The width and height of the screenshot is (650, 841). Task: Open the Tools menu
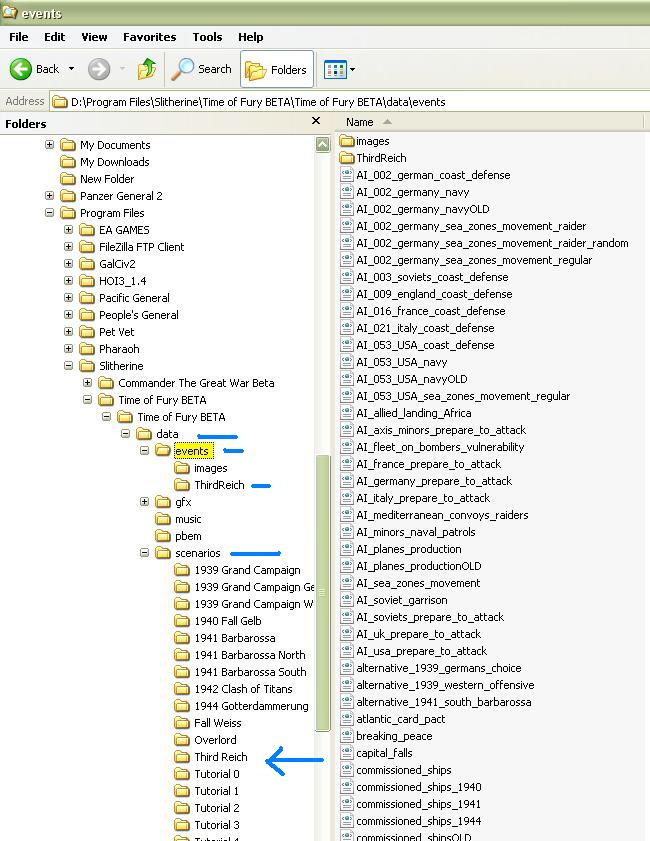pos(207,37)
